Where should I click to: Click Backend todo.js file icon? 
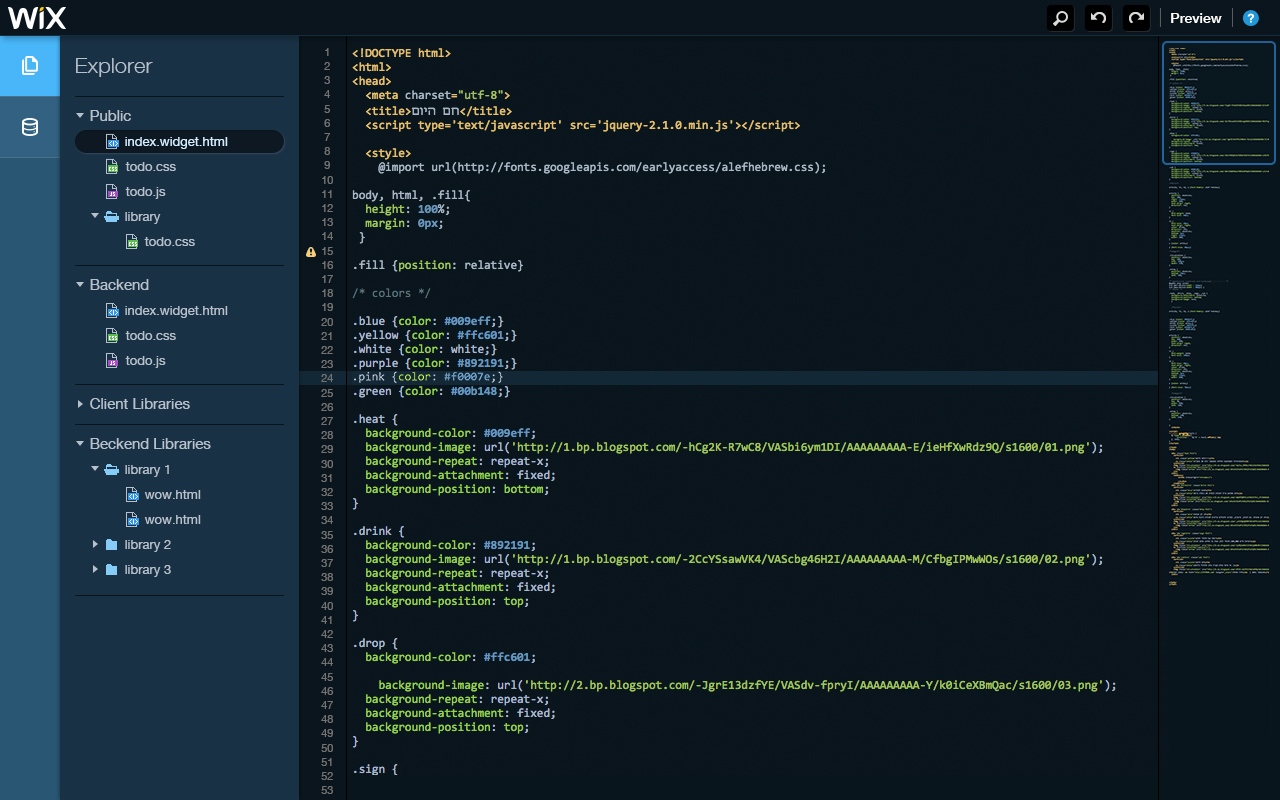click(113, 361)
